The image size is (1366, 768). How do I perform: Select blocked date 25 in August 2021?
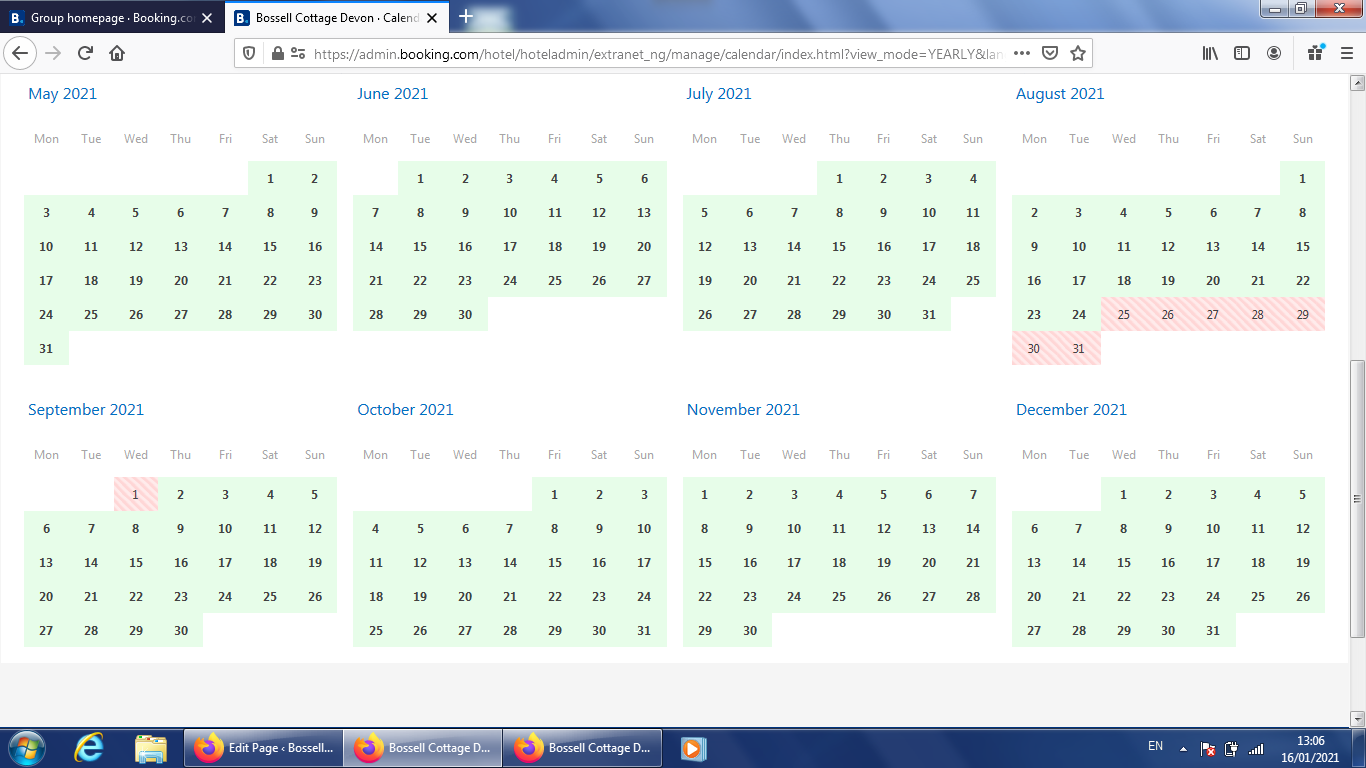pyautogui.click(x=1123, y=315)
